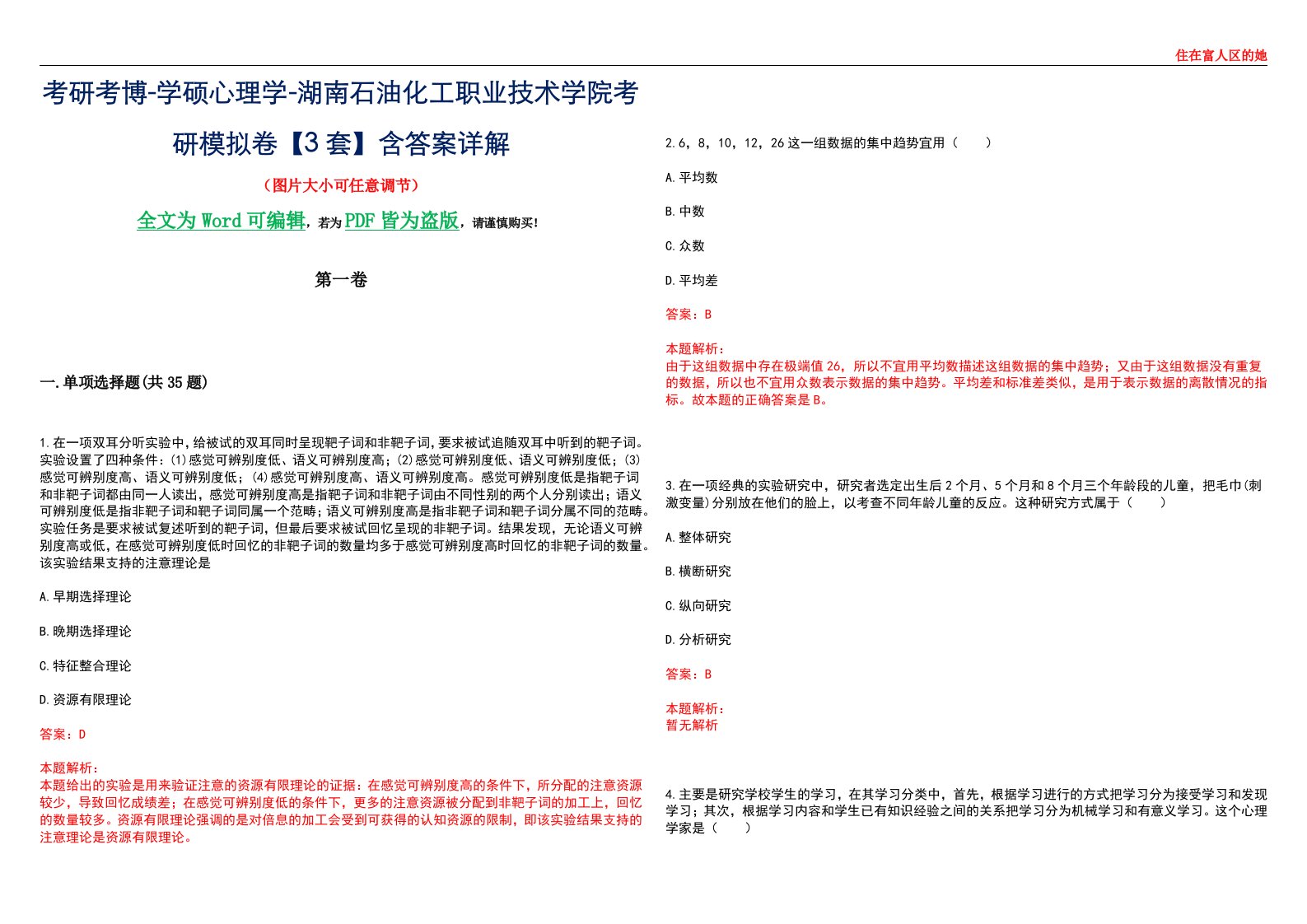The width and height of the screenshot is (1307, 924).
Task: Select option A.平均数
Action: [x=692, y=177]
